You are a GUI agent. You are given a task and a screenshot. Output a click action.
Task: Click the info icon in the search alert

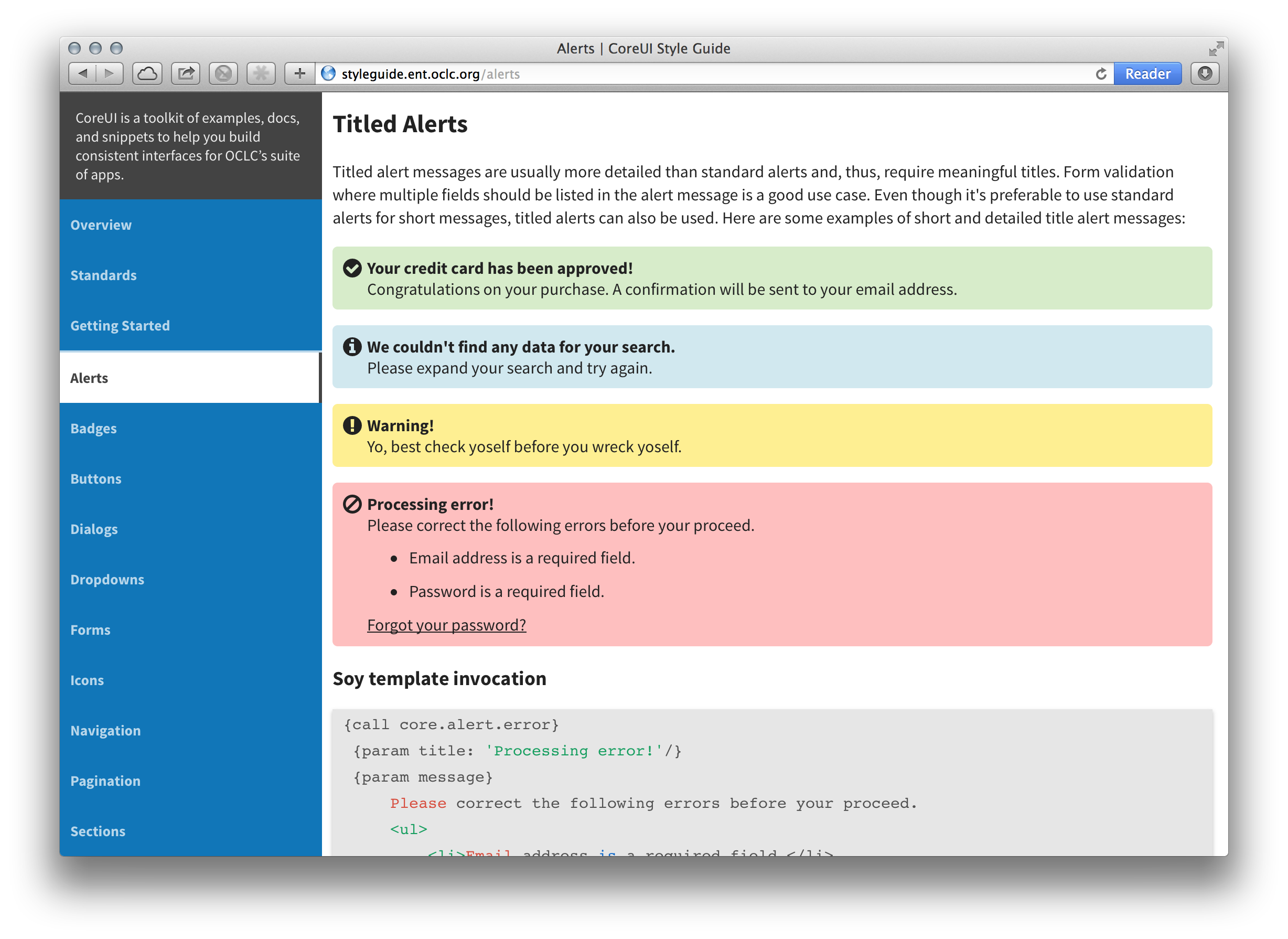tap(352, 347)
